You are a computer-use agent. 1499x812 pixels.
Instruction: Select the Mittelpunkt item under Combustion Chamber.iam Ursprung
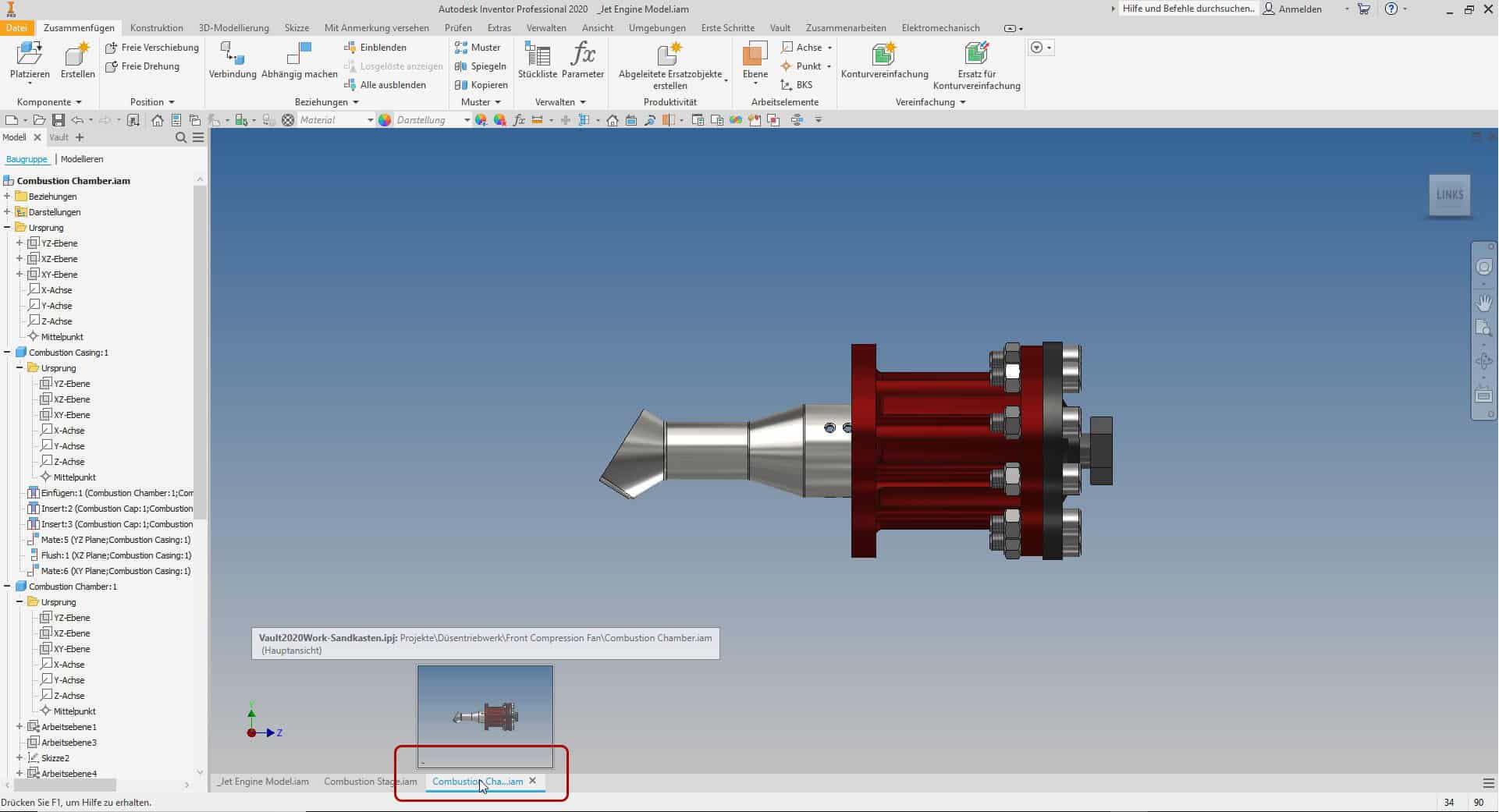click(55, 337)
